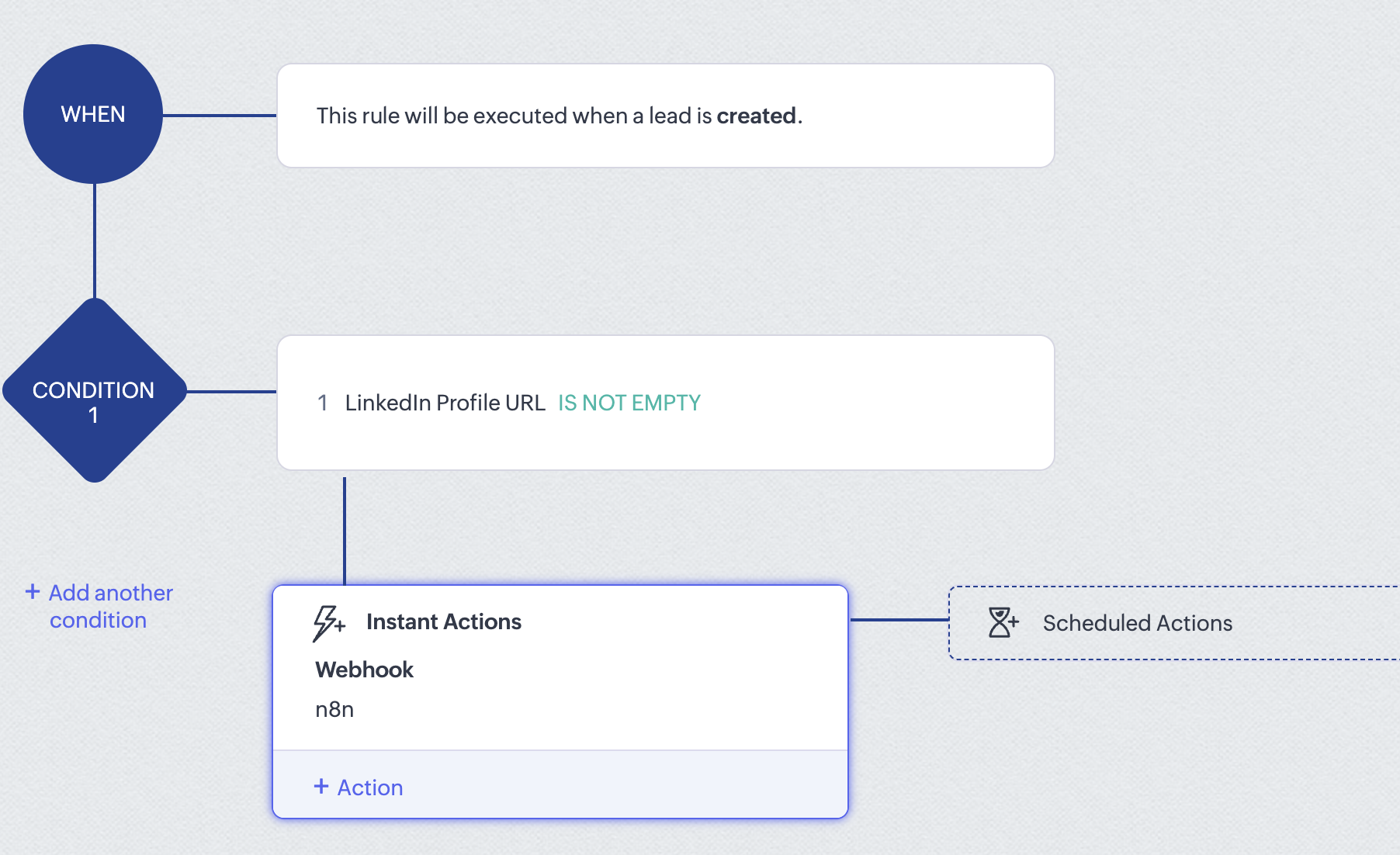This screenshot has width=1400, height=855.
Task: Click the Instant Actions lightning bolt icon
Action: click(x=327, y=623)
